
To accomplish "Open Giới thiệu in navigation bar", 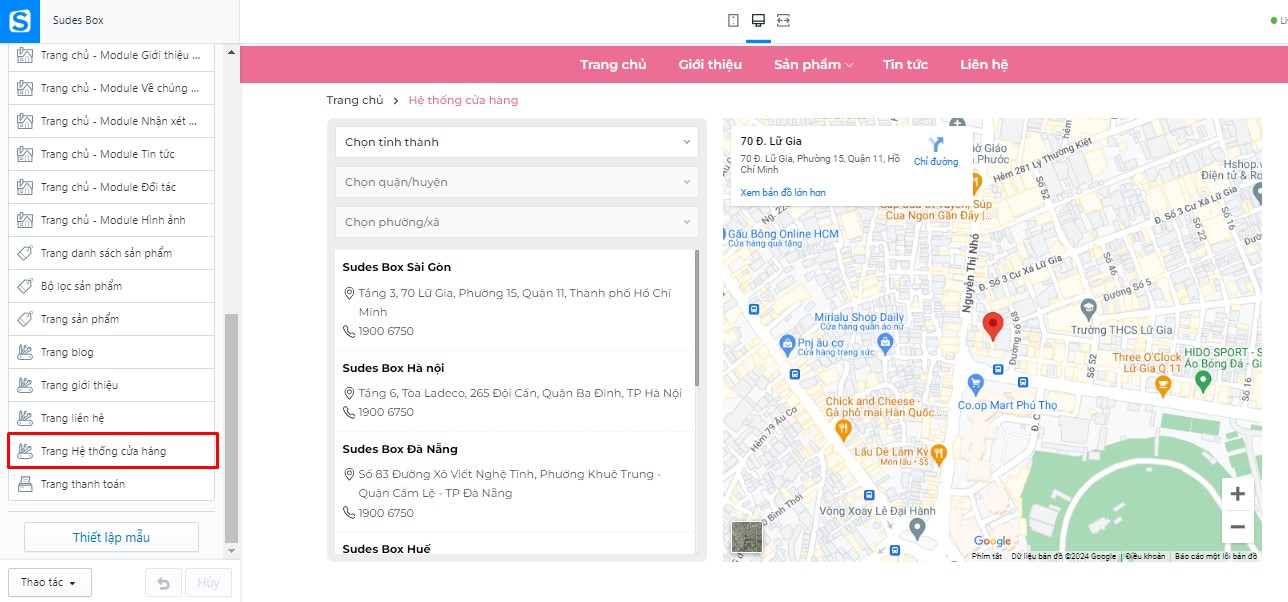I will coord(710,64).
